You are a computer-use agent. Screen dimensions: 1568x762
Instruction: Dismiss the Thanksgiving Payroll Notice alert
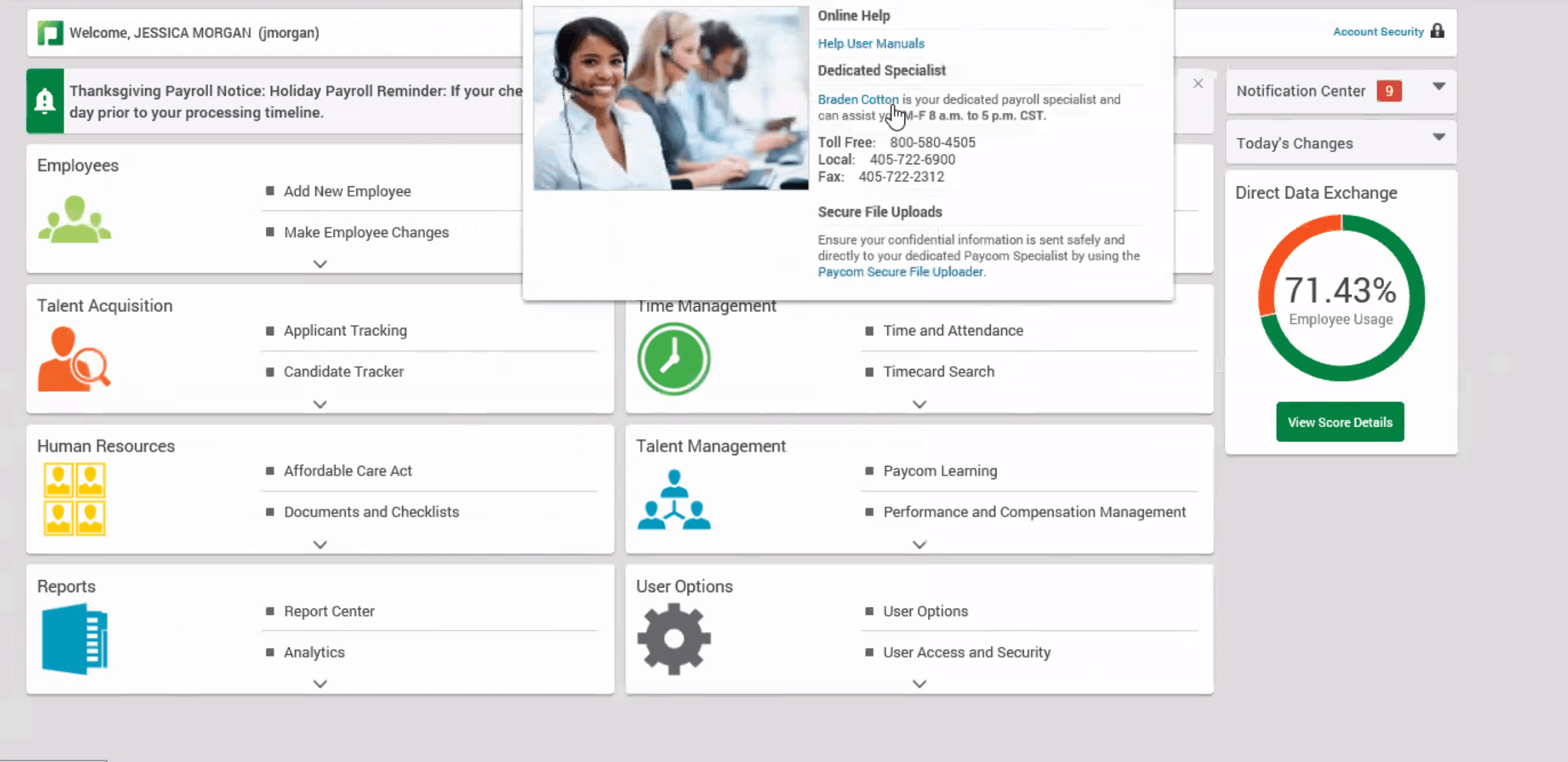click(1197, 83)
